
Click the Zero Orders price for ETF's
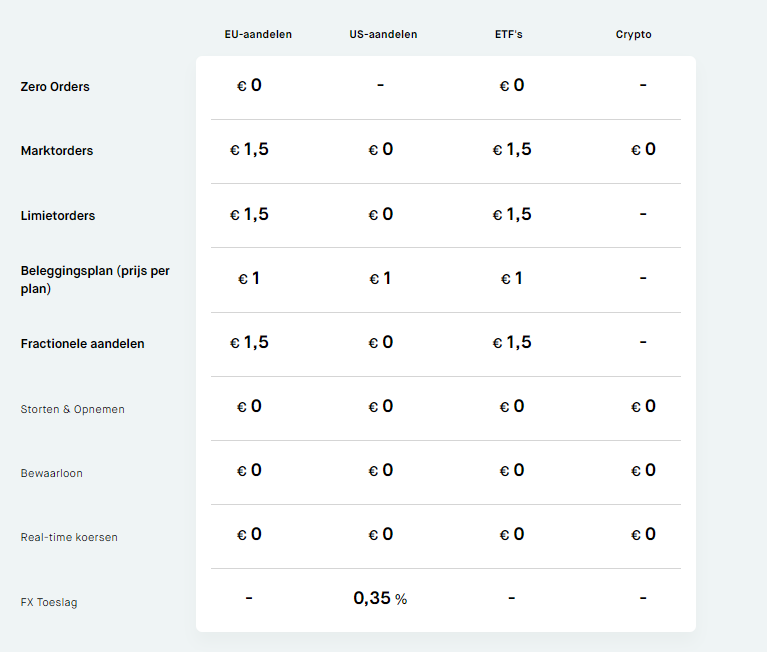(511, 86)
